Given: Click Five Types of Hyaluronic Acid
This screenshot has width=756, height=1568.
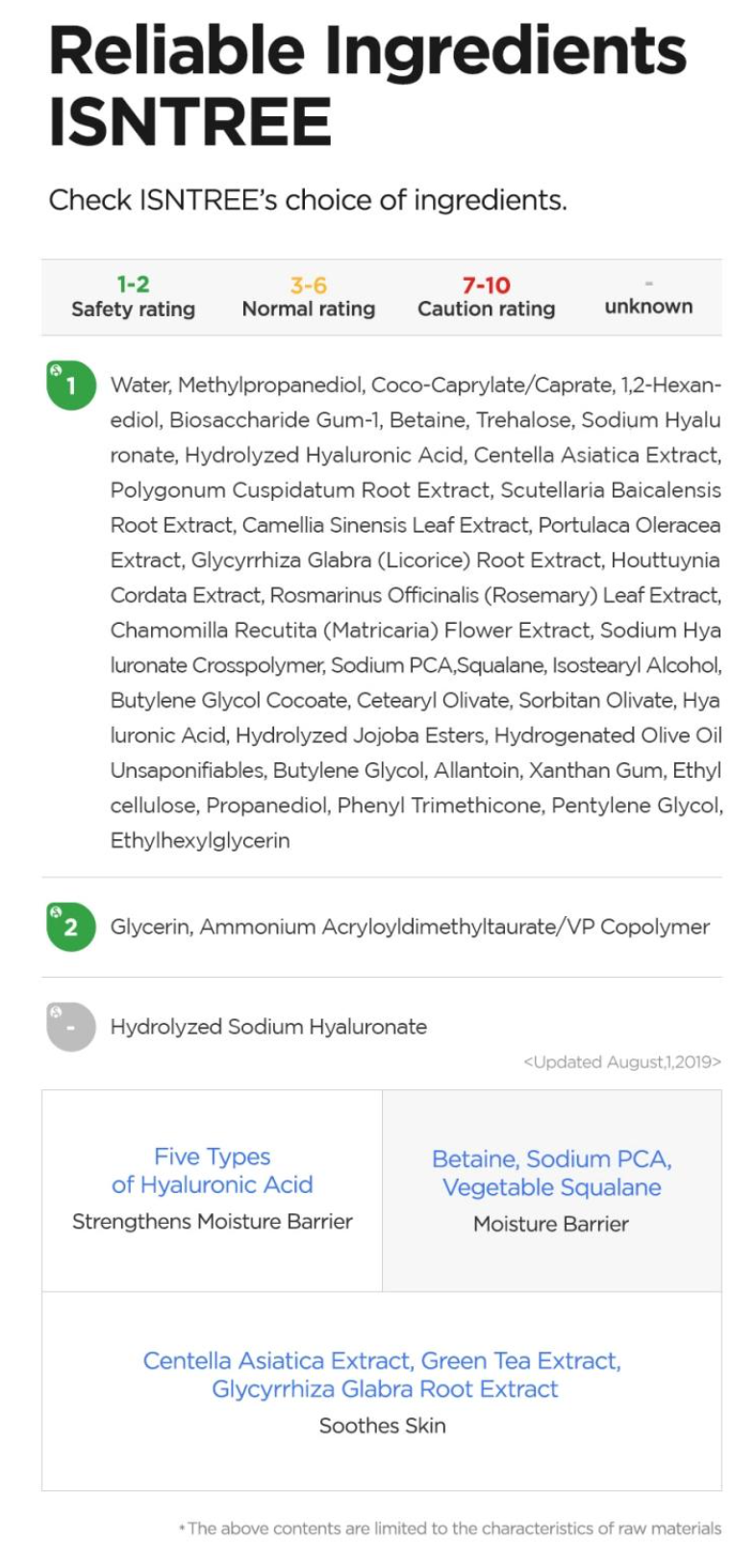Looking at the screenshot, I should pyautogui.click(x=212, y=1171).
